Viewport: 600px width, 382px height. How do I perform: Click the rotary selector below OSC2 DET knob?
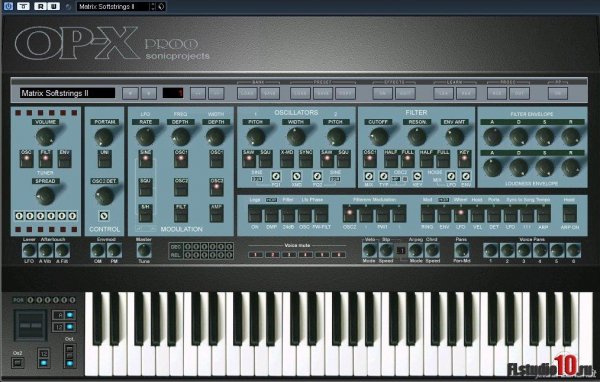(104, 216)
